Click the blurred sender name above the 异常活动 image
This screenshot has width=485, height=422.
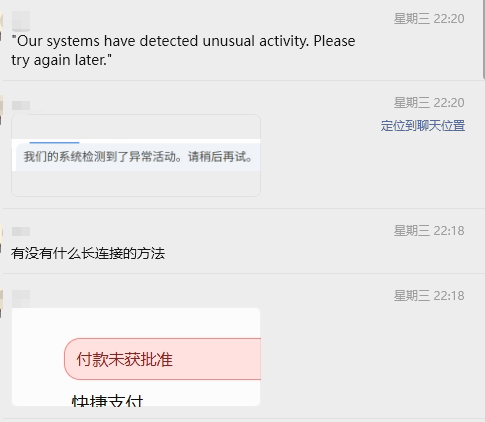coord(21,105)
